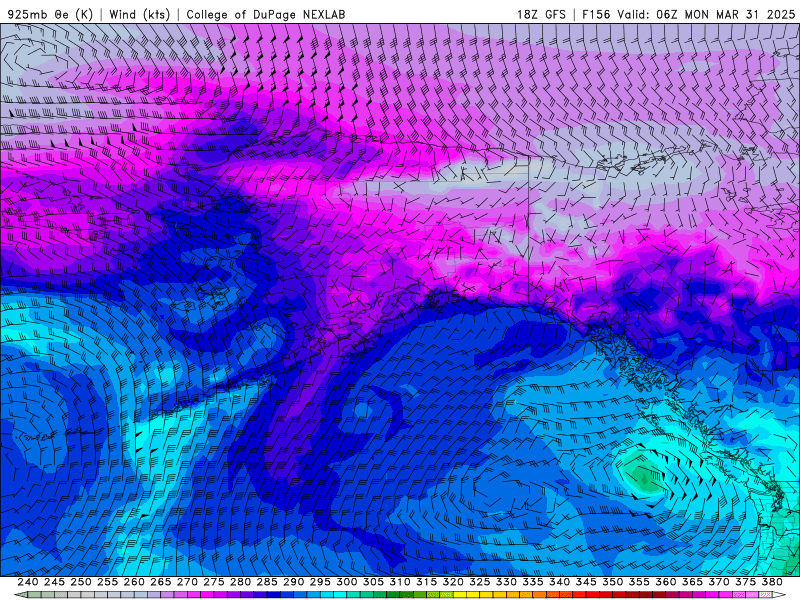Image resolution: width=800 pixels, height=600 pixels.
Task: Select the 320 legend label
Action: coord(453,582)
